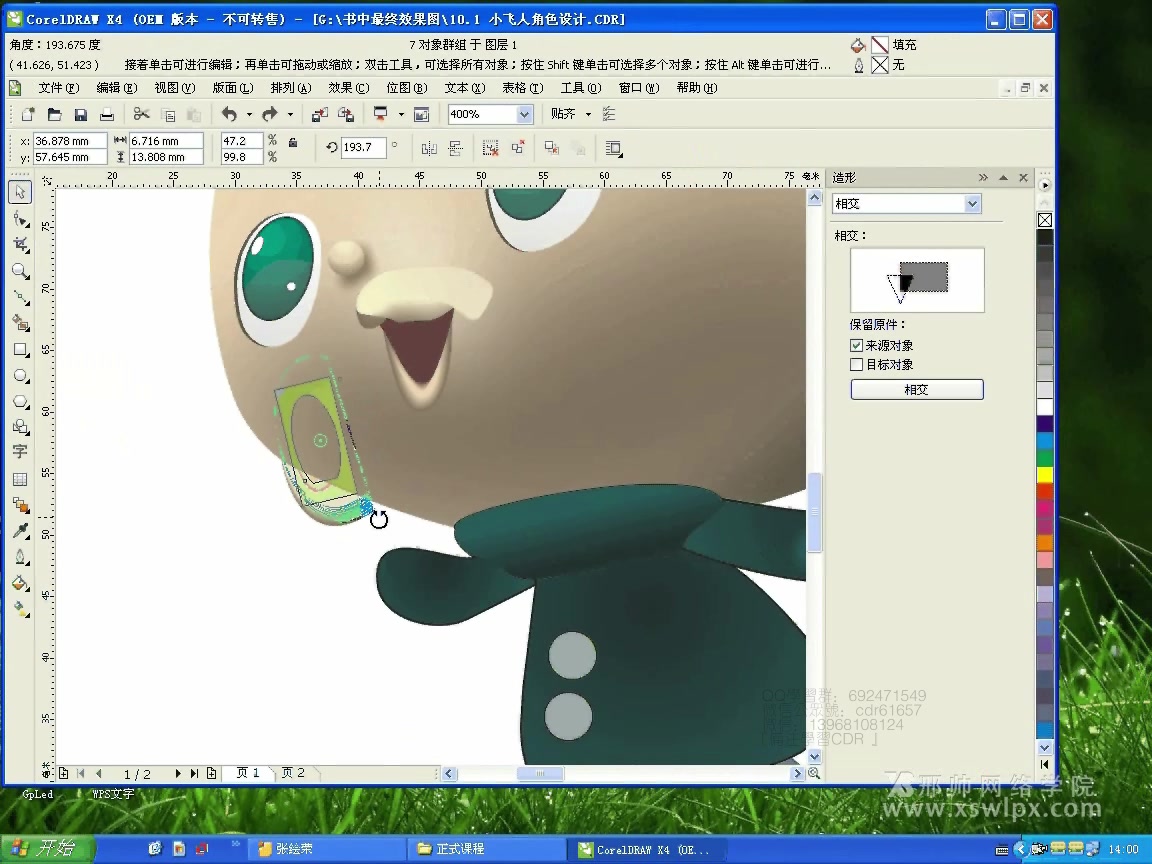Select the Interactive Blend tool
Screen dimensions: 1152x864
[x=21, y=505]
